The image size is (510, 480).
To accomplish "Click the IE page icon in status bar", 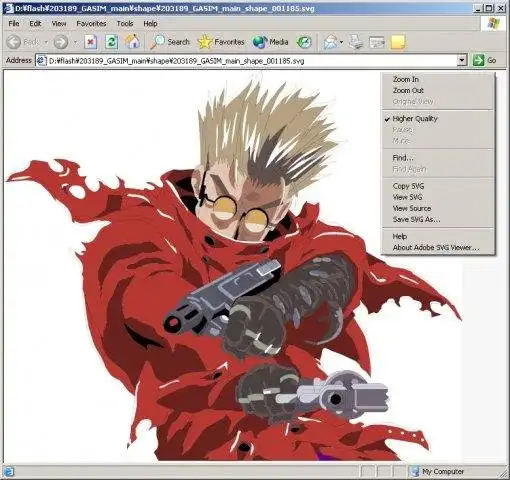I will pyautogui.click(x=9, y=471).
